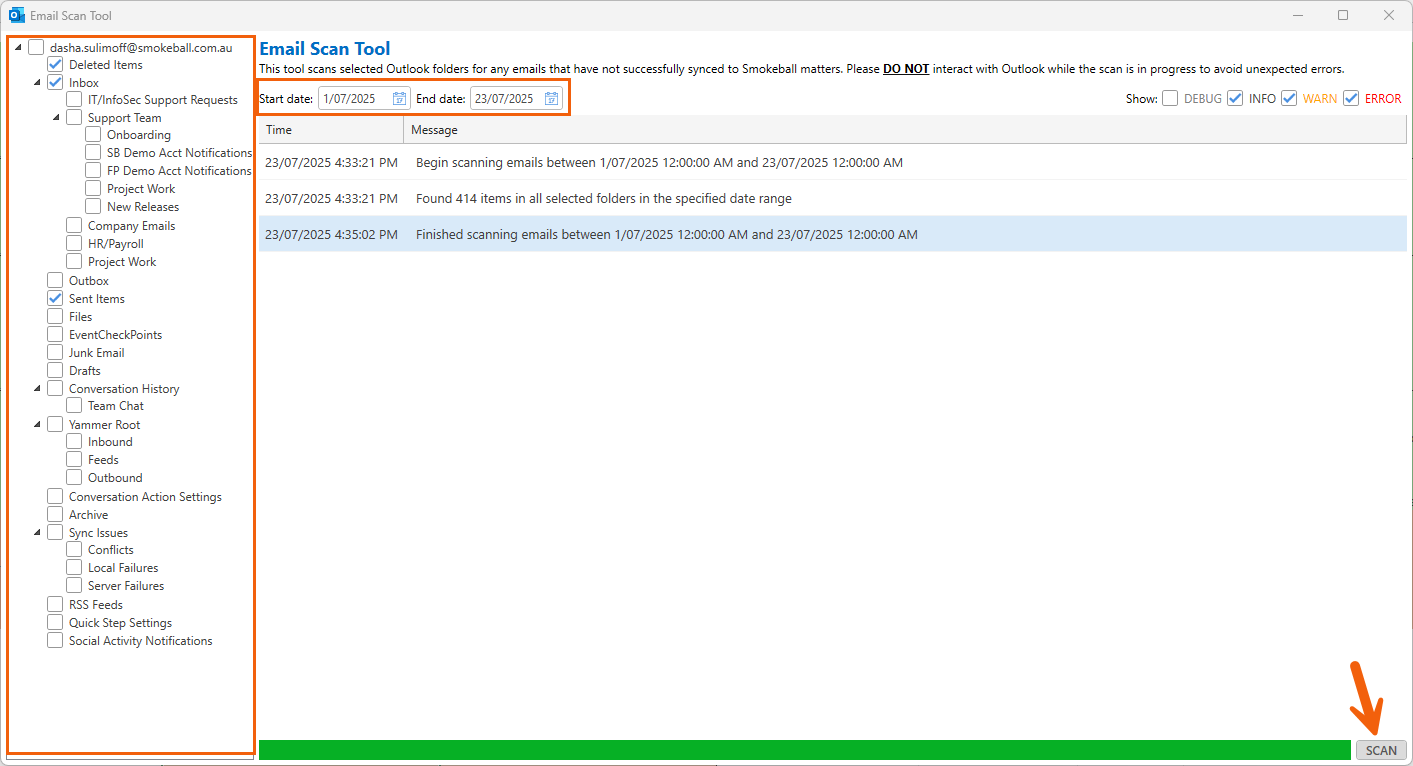This screenshot has width=1413, height=766.
Task: Open the Start date calendar picker icon
Action: pyautogui.click(x=400, y=98)
